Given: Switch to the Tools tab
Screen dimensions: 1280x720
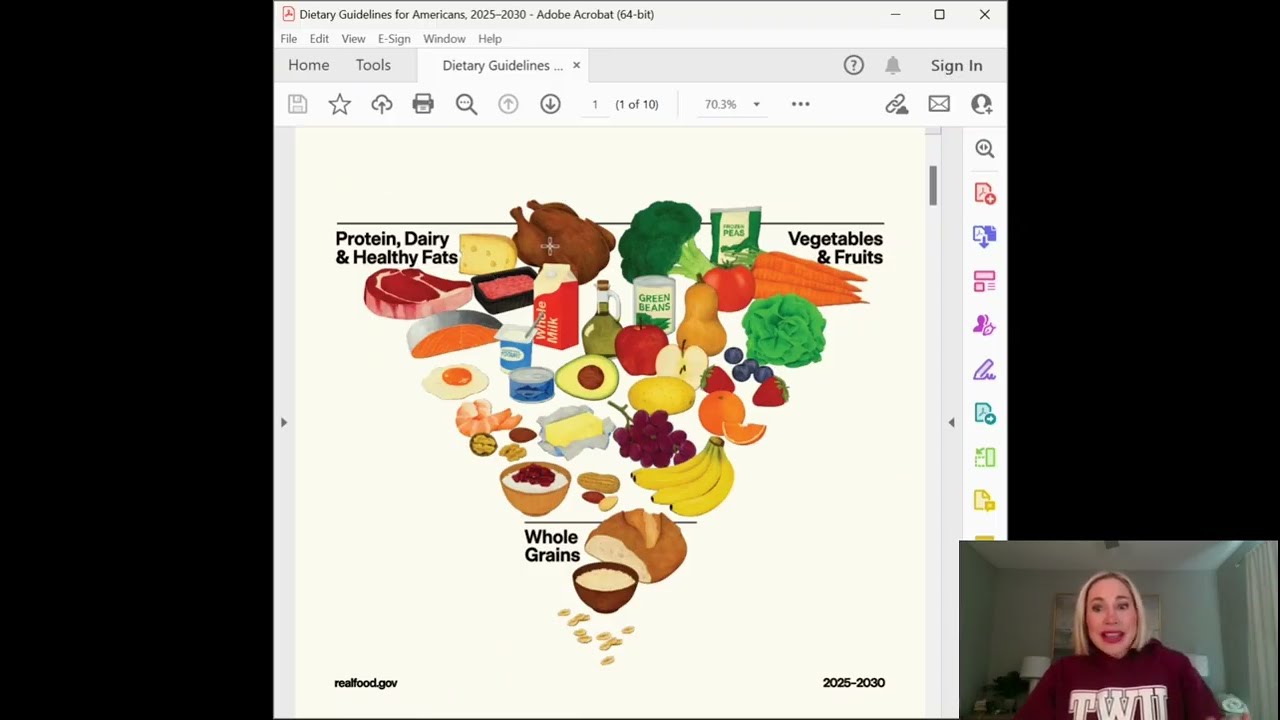Looking at the screenshot, I should 373,65.
